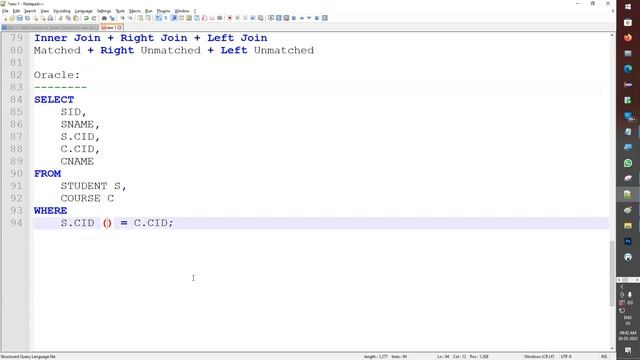
Task: Click the vertical scrollbar thumb of the editor
Action: click(612, 273)
